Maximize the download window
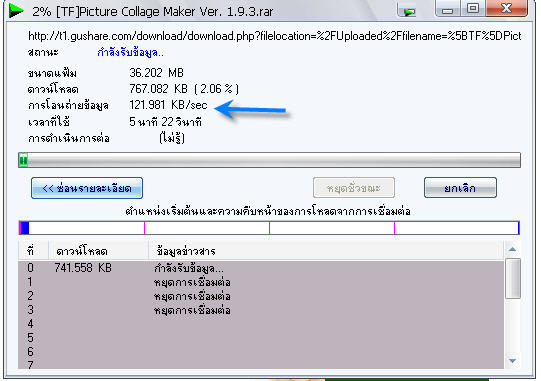 (473, 9)
